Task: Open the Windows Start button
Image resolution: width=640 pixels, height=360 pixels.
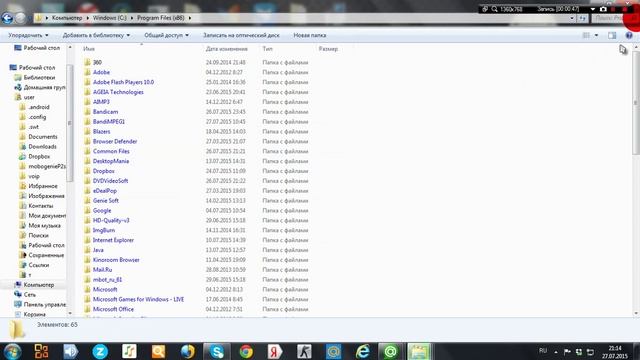Action: point(12,351)
